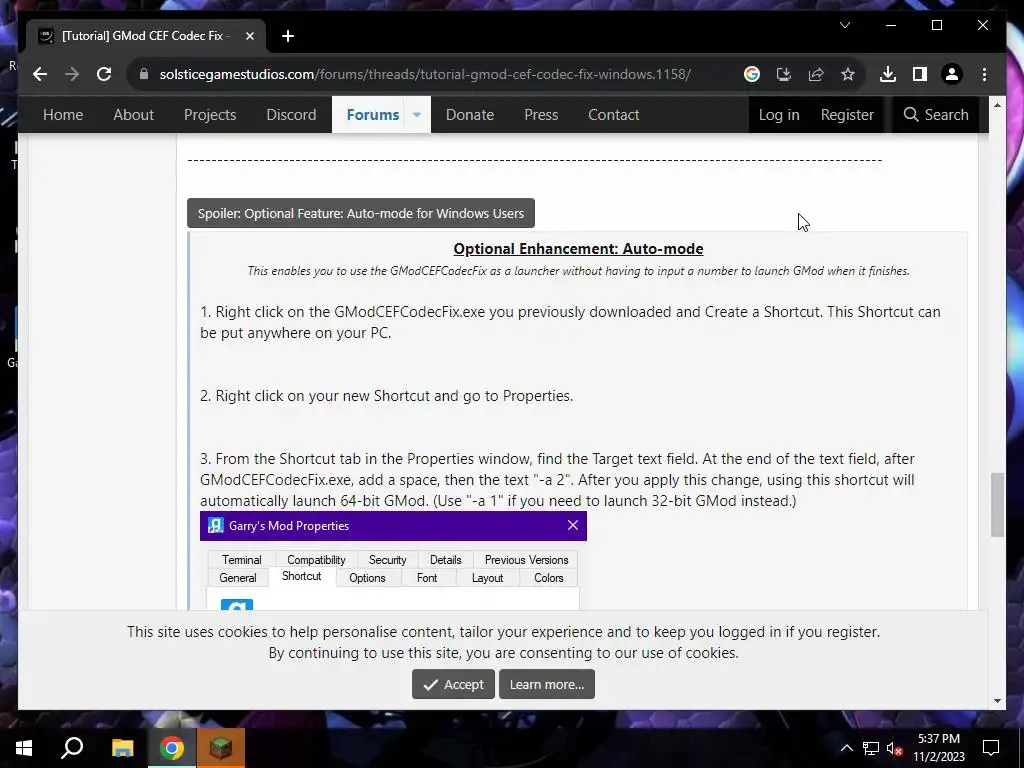1024x768 pixels.
Task: Close the GMod CEF Codec Fix tab
Action: click(x=249, y=36)
